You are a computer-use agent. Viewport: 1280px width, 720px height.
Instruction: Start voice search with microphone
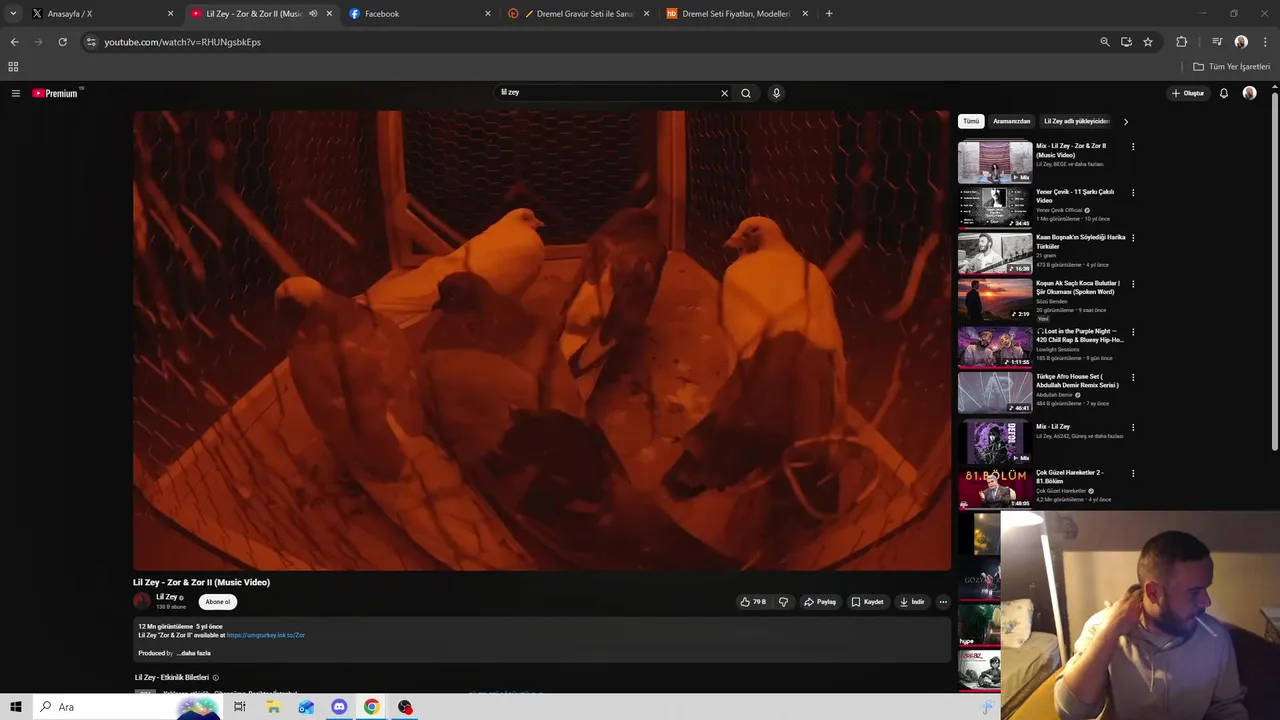[x=776, y=93]
